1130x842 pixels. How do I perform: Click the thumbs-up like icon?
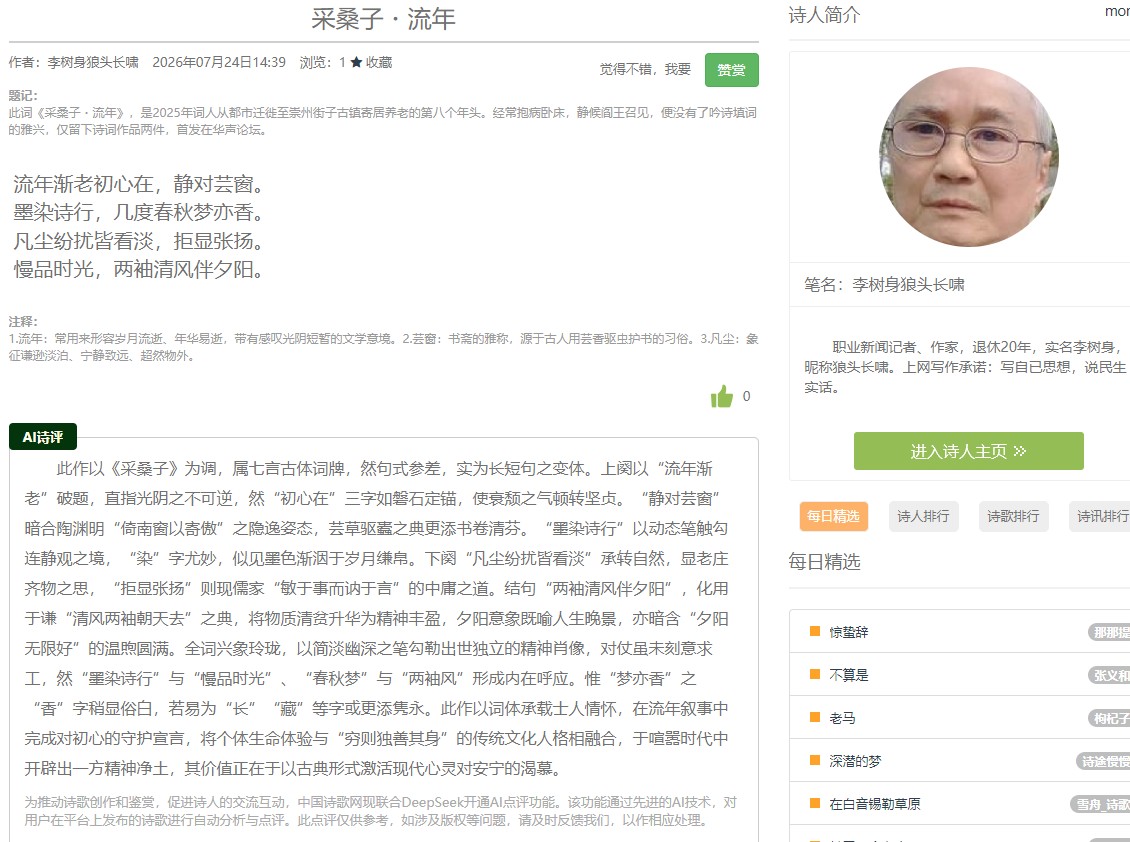721,396
